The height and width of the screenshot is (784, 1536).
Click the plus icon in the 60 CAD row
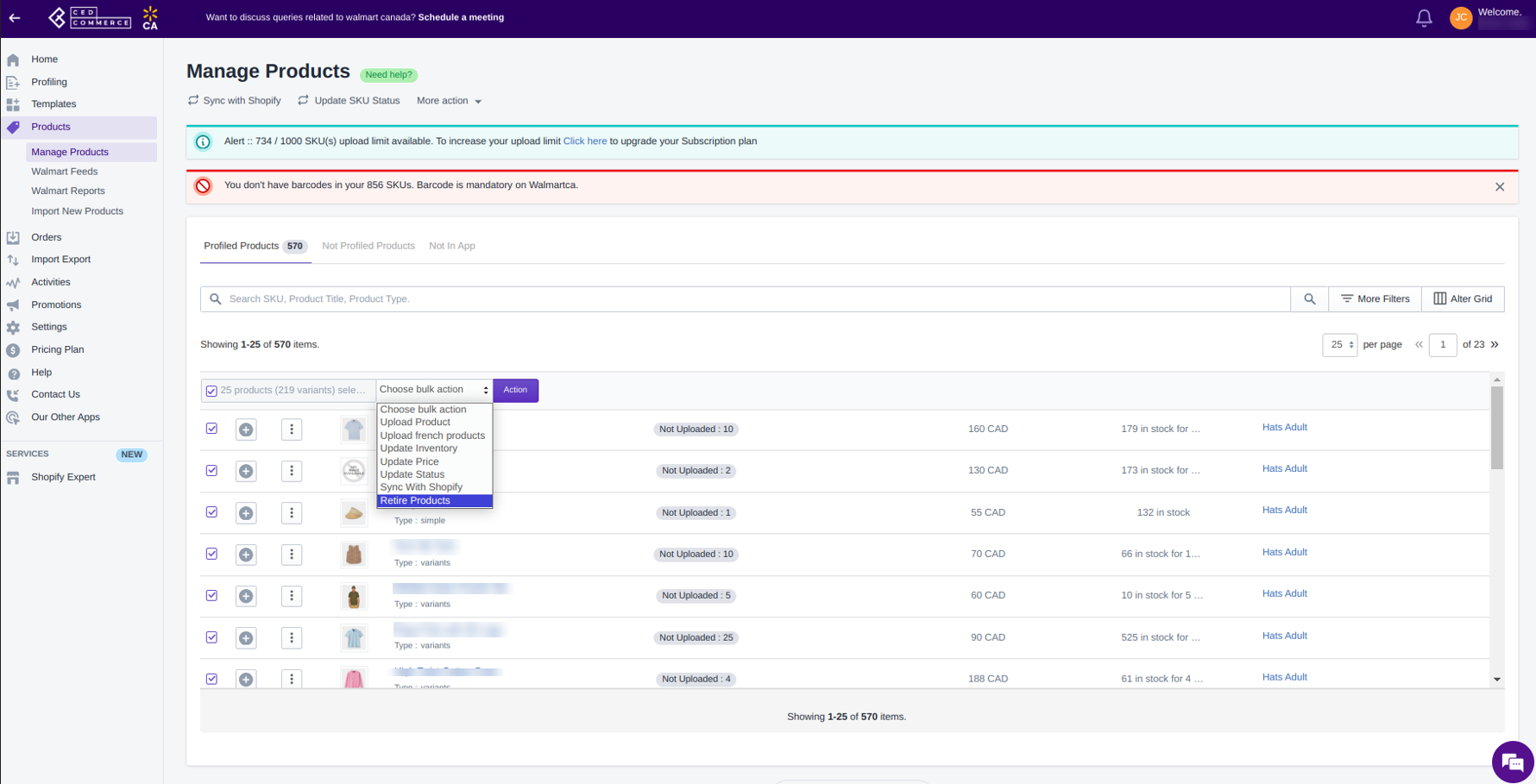pos(246,596)
